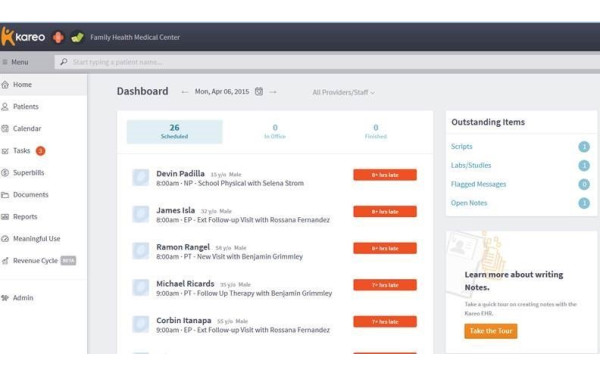Click the Home sidebar icon
The image size is (600, 375).
(5, 85)
